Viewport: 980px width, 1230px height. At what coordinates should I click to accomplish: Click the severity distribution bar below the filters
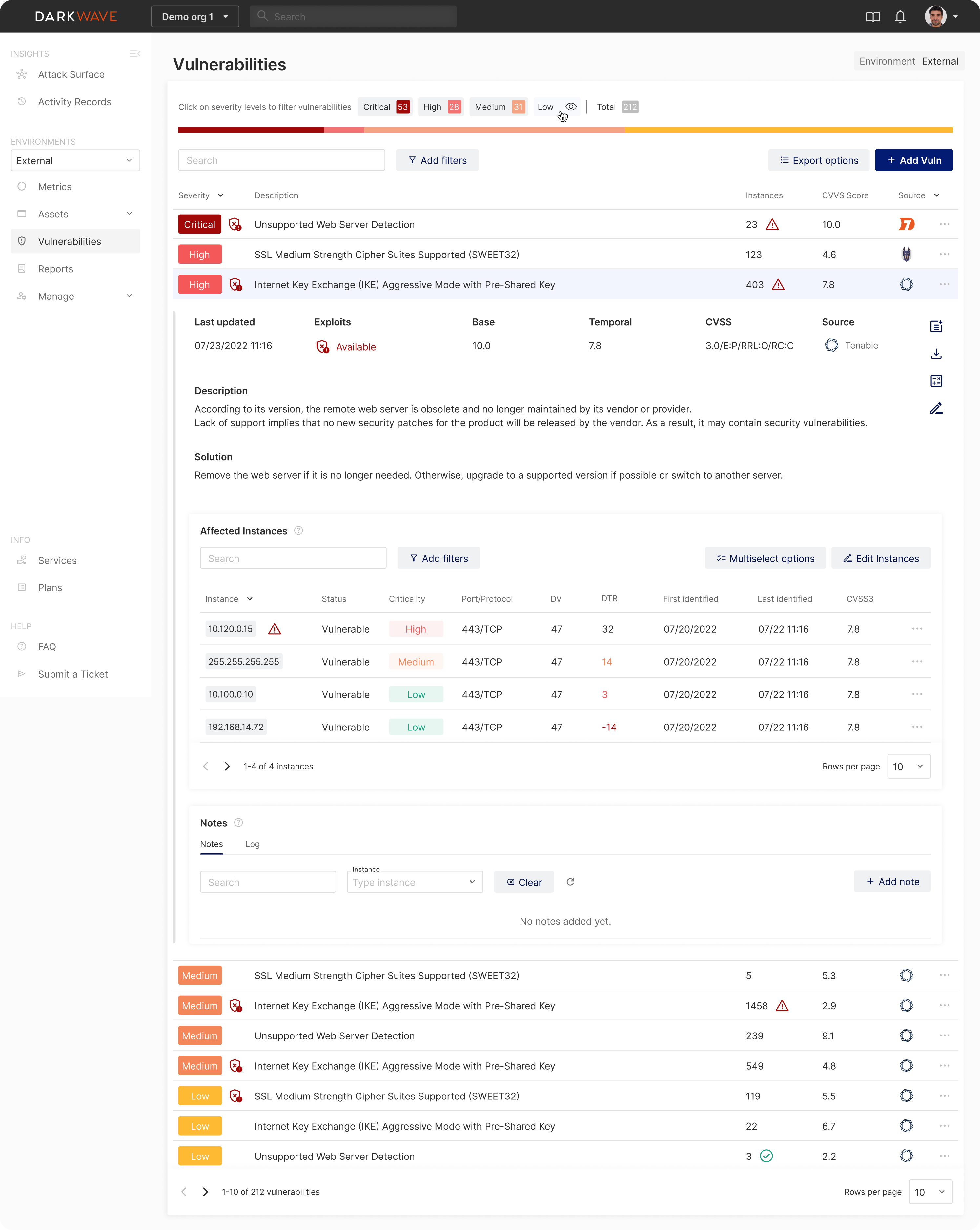(565, 130)
